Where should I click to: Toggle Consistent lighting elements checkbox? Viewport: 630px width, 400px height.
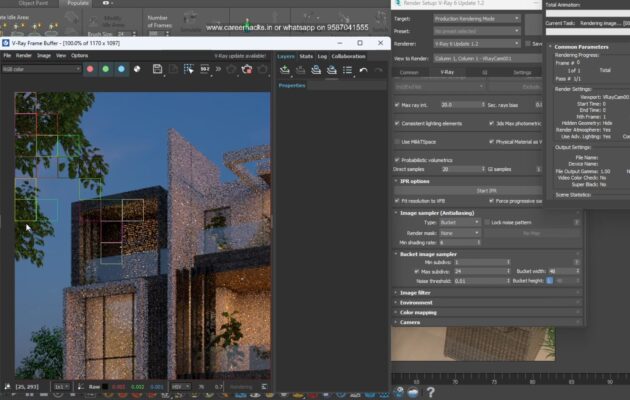(x=397, y=123)
